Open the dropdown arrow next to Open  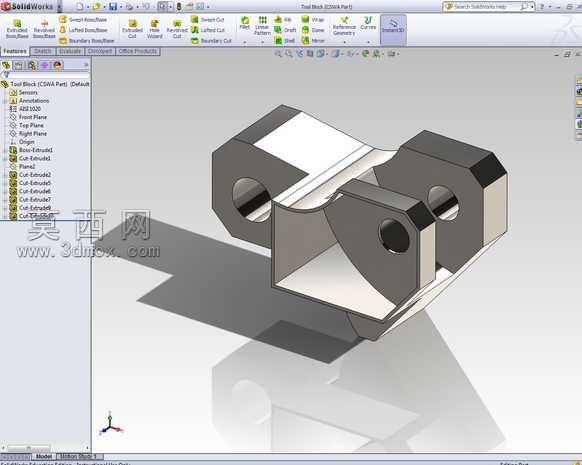[x=104, y=7]
